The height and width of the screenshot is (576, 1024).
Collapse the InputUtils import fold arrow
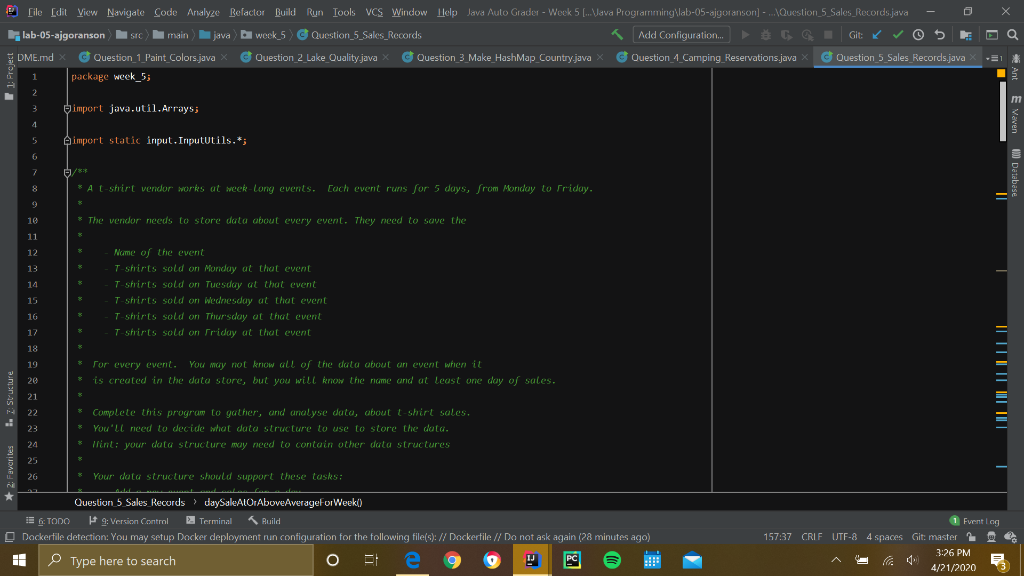(69, 140)
